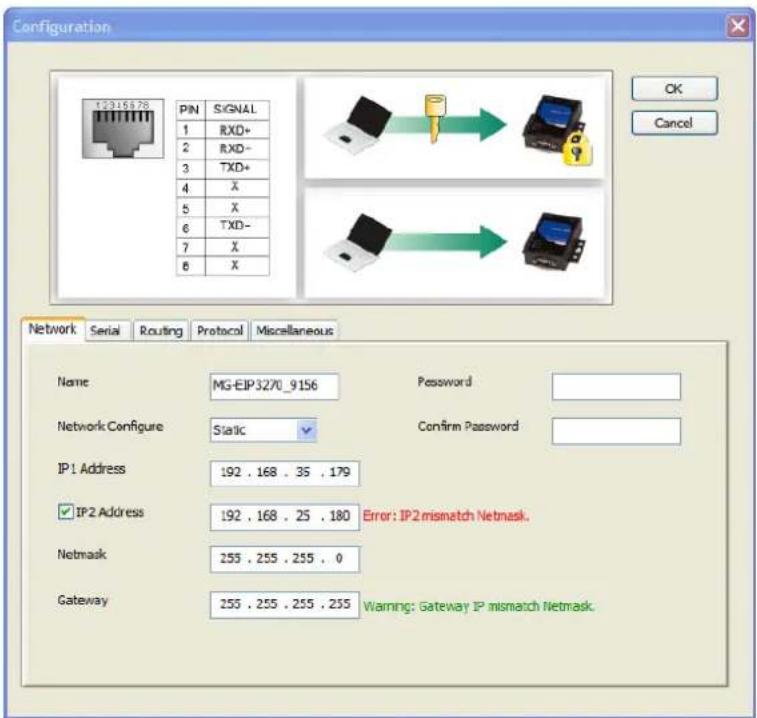Click the TXD+ signal cell
757x718 pixels.
point(237,168)
